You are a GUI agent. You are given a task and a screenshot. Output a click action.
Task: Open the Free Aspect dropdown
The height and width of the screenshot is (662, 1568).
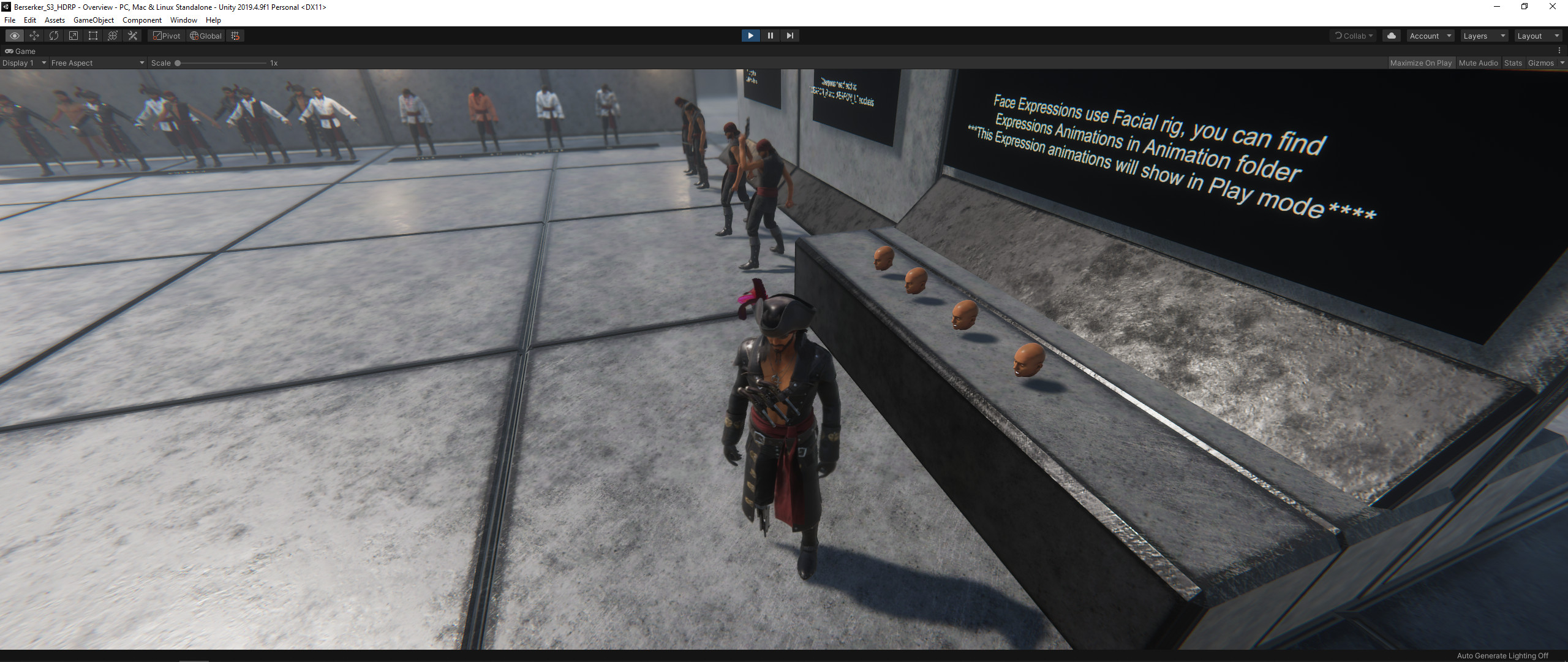[x=98, y=63]
